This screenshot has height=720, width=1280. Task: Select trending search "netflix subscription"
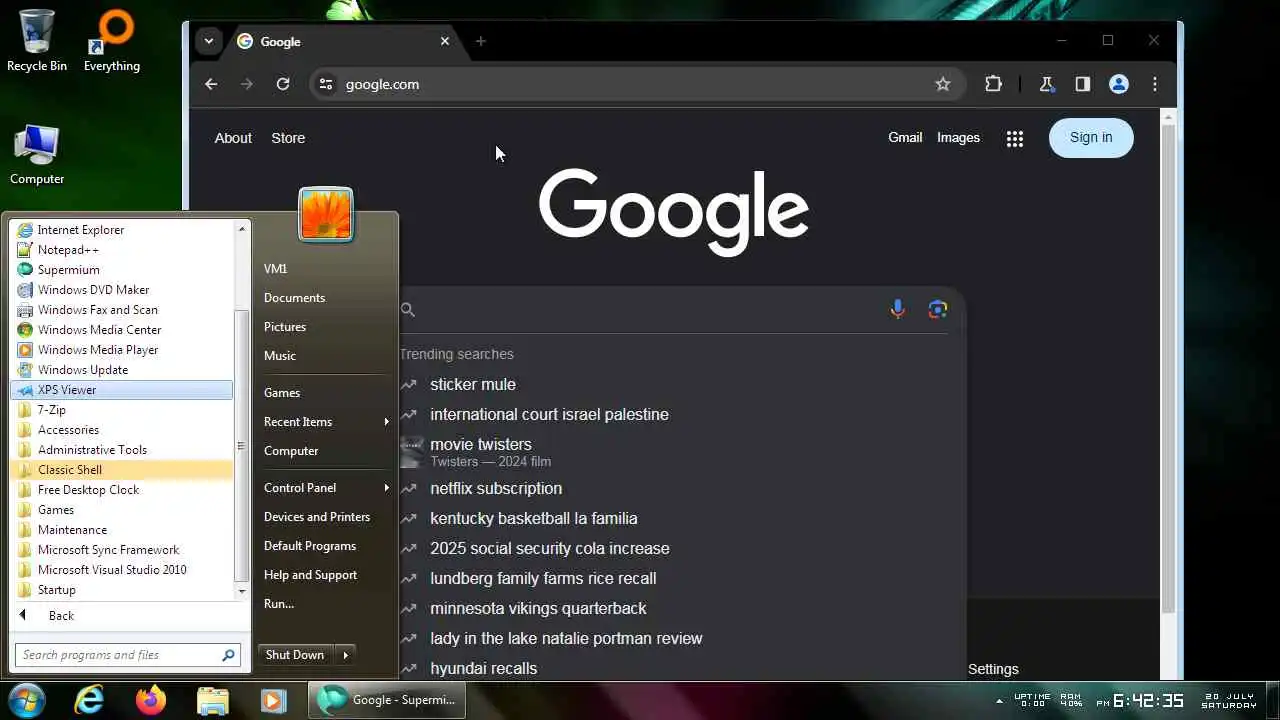click(x=496, y=488)
